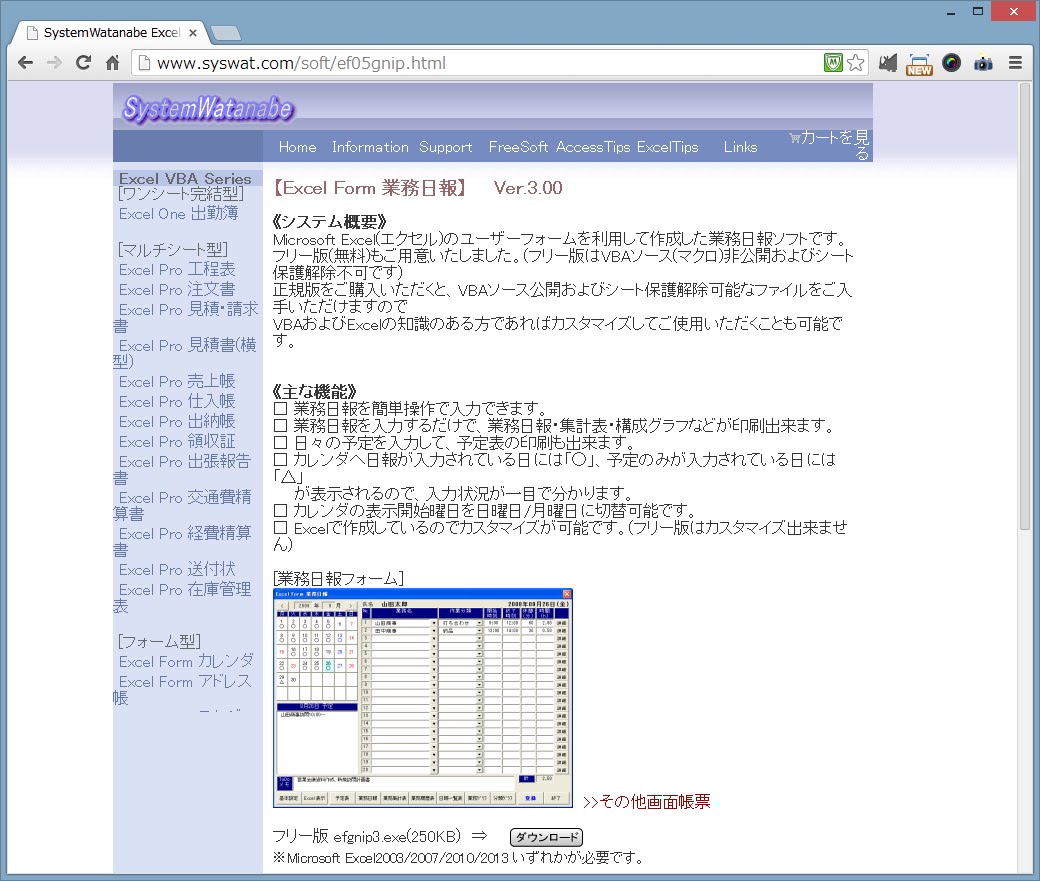Open the ExcelTips navigation item
Screen dimensions: 1040x881
[x=667, y=147]
